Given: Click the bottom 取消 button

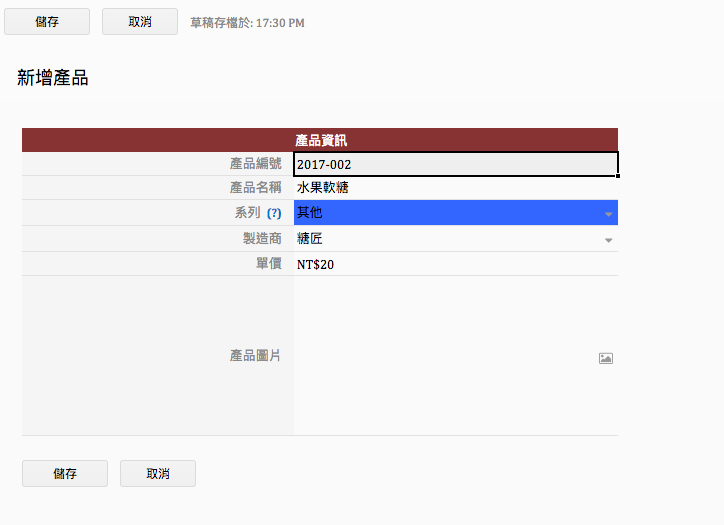Looking at the screenshot, I should point(158,473).
